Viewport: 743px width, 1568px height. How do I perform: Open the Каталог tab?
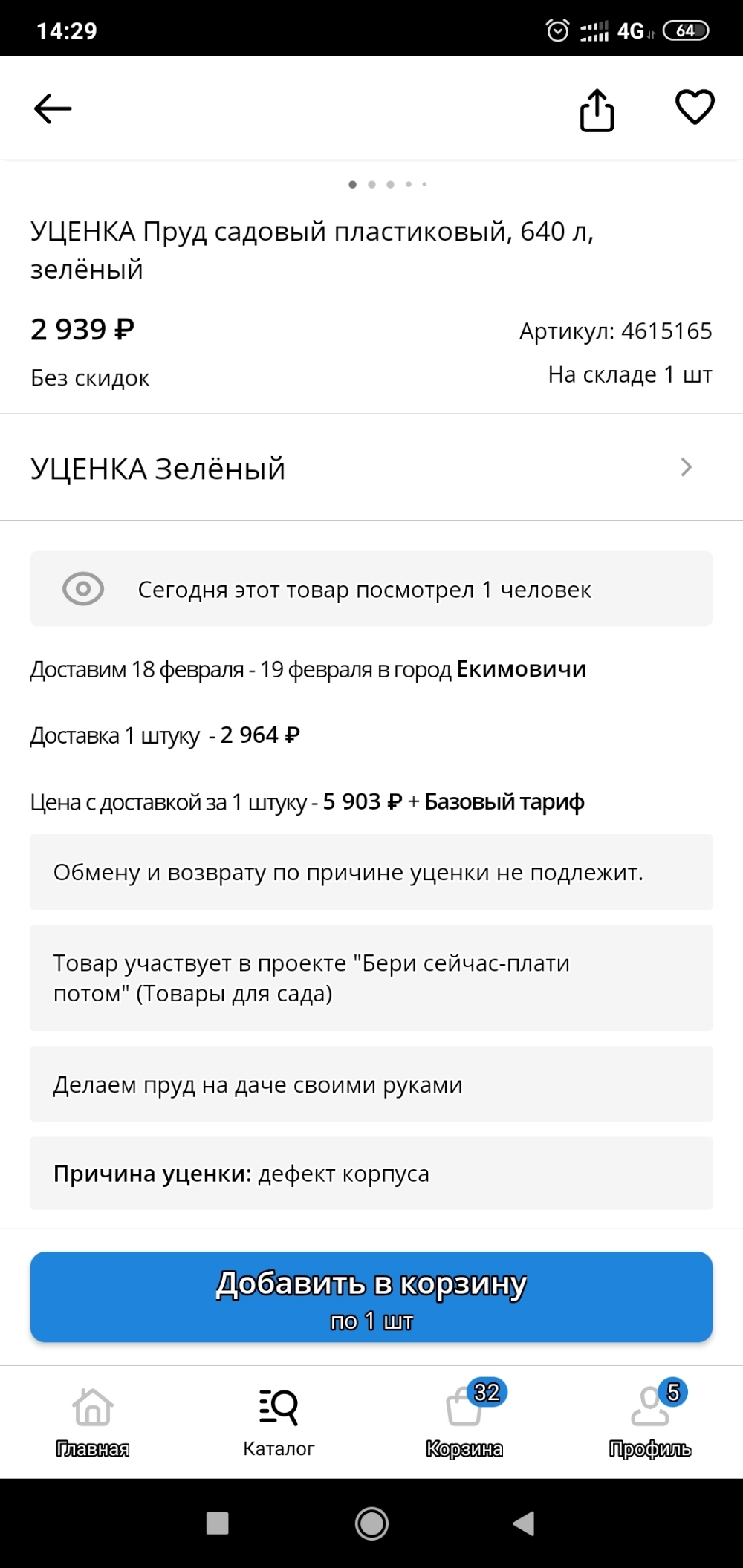click(x=279, y=1419)
